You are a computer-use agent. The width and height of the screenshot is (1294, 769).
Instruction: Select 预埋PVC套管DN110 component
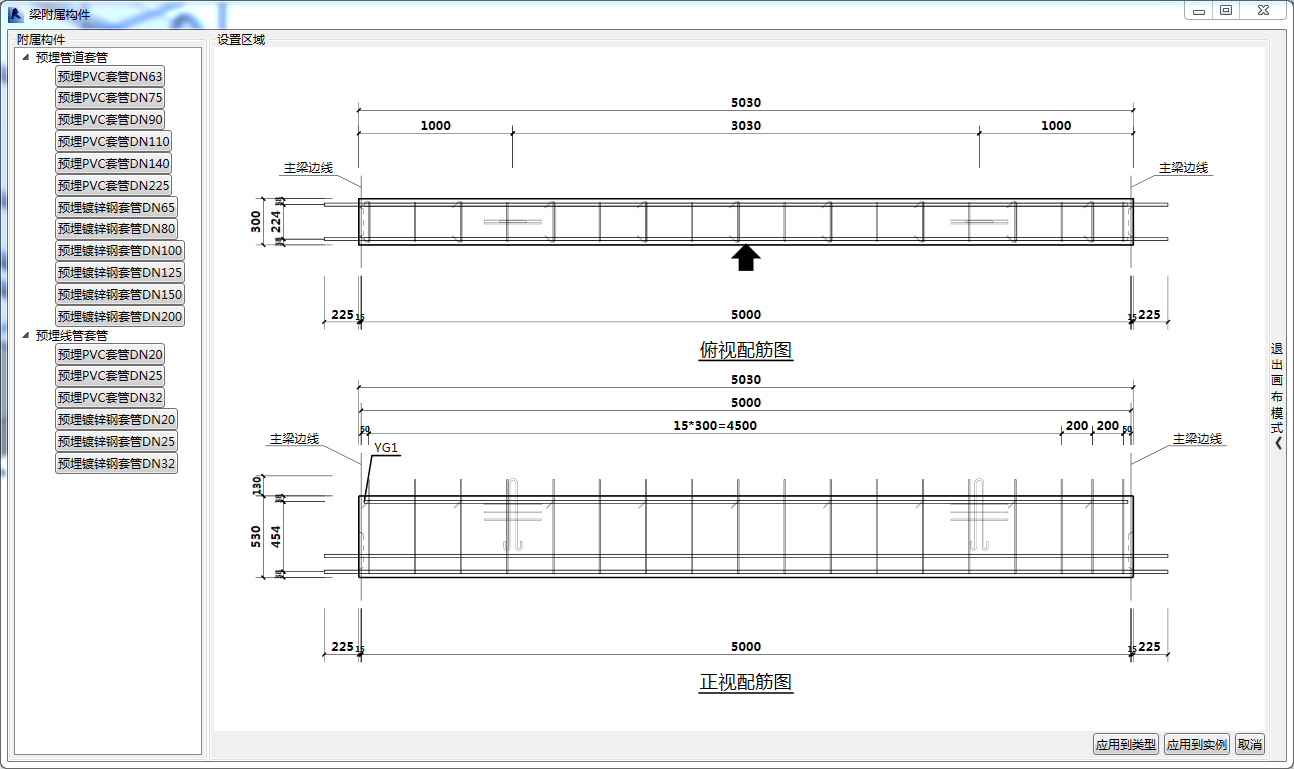point(114,141)
